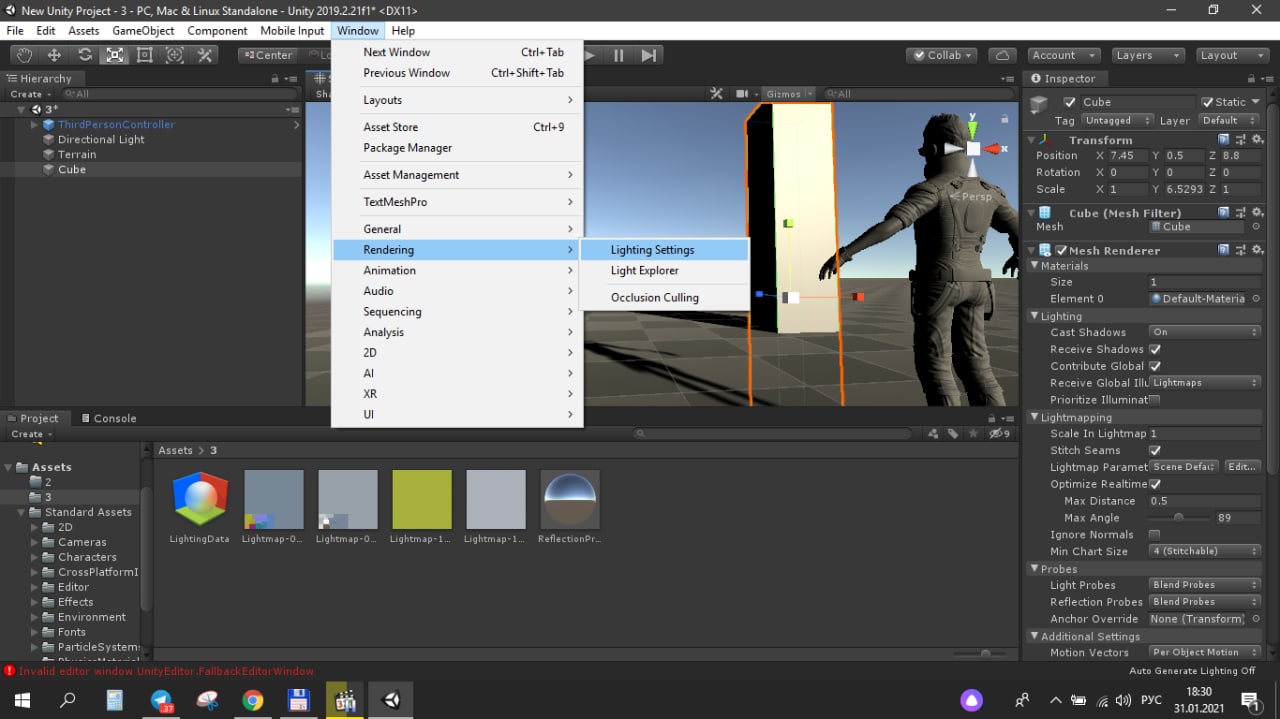Advance one frame with the Step button
The height and width of the screenshot is (719, 1280).
(x=649, y=55)
